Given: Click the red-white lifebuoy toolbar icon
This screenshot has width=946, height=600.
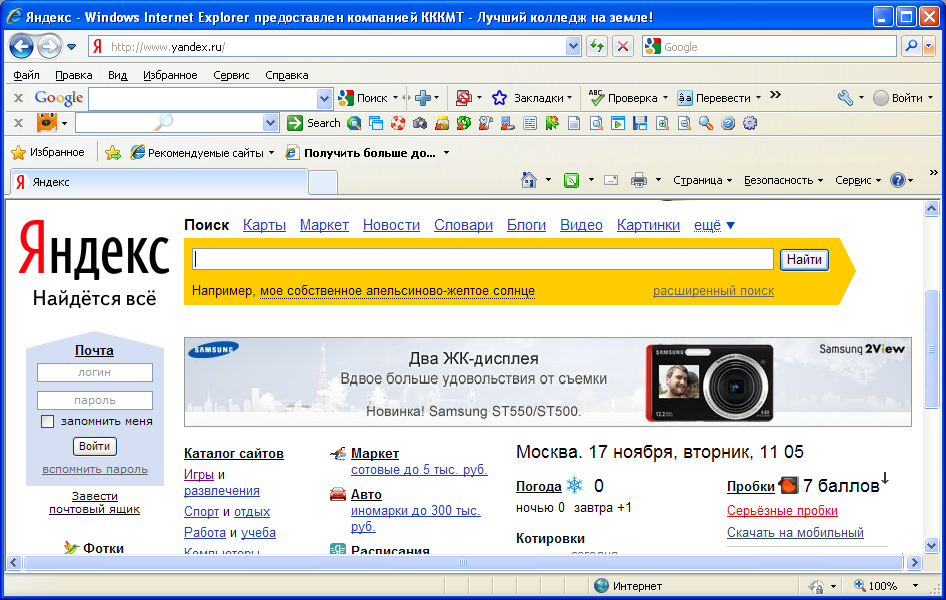Looking at the screenshot, I should tap(398, 123).
